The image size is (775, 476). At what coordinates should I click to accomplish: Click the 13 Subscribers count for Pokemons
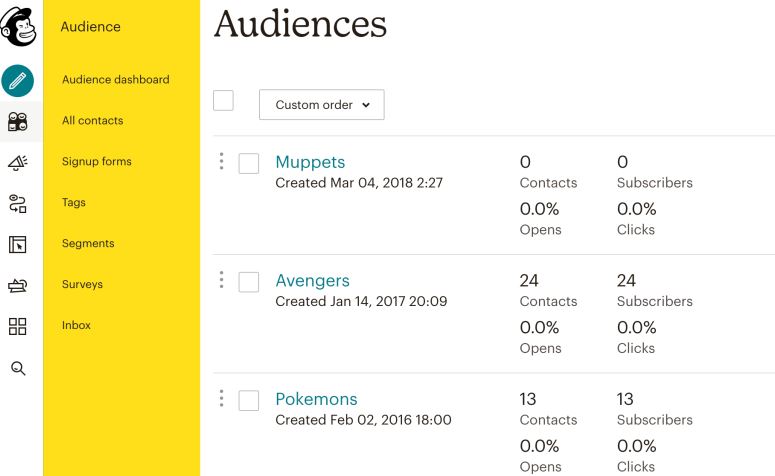click(625, 399)
